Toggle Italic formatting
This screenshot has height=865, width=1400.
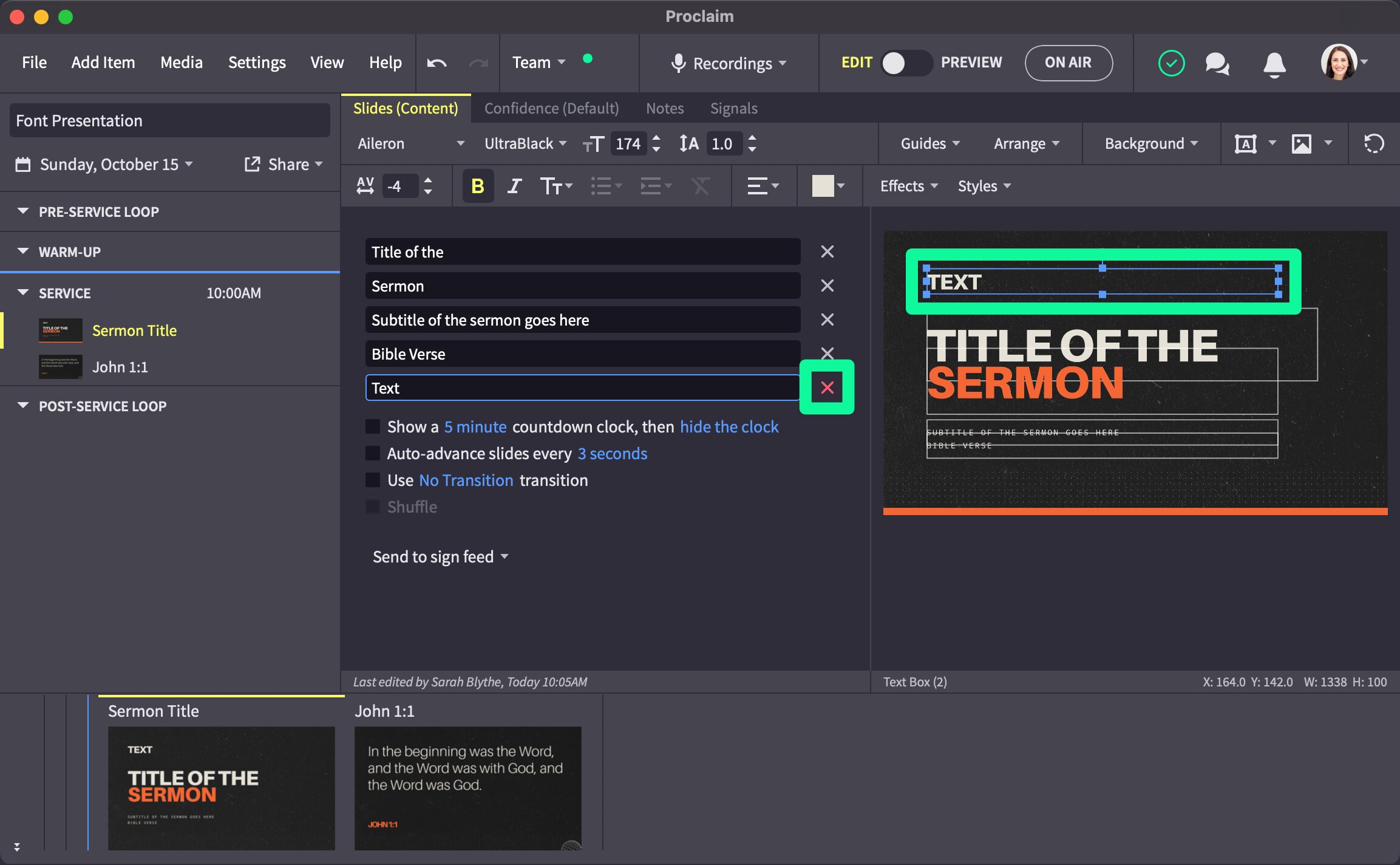pyautogui.click(x=514, y=186)
